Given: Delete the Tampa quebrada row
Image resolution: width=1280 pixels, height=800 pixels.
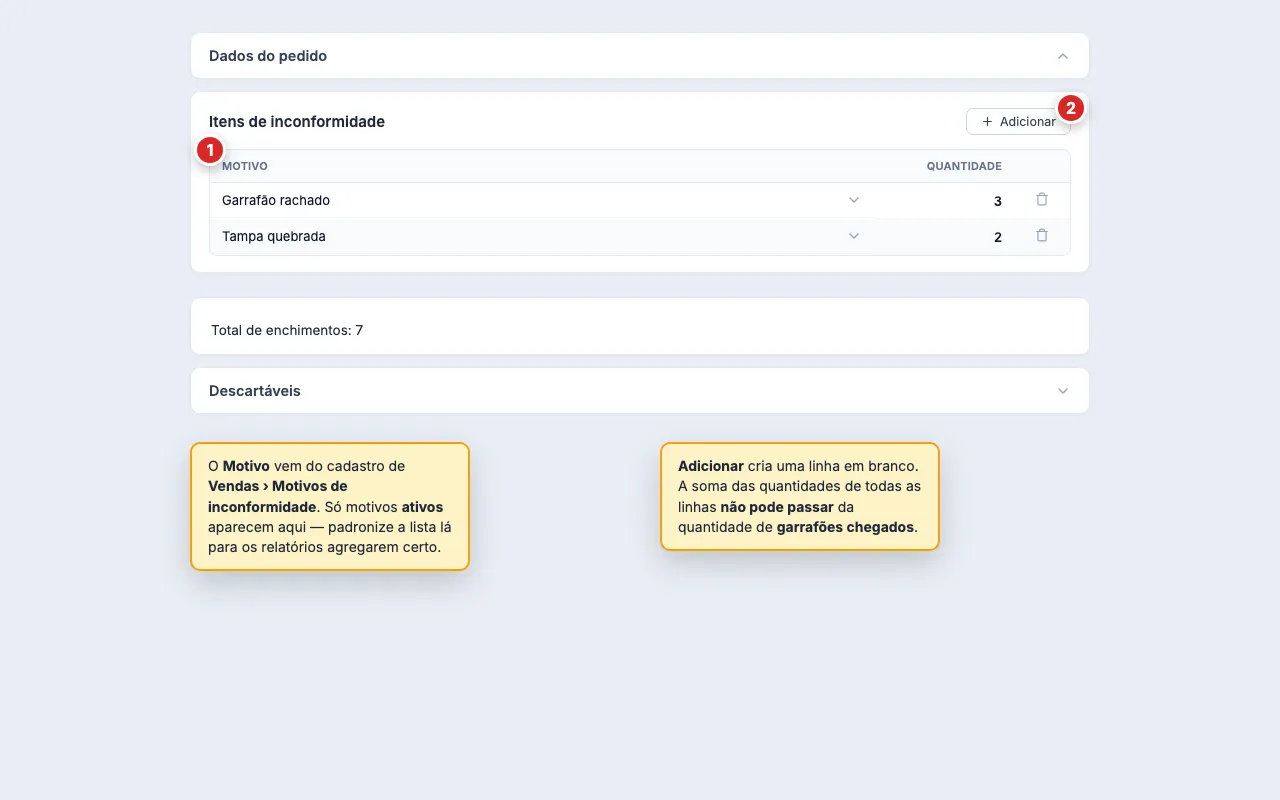Looking at the screenshot, I should (1042, 236).
